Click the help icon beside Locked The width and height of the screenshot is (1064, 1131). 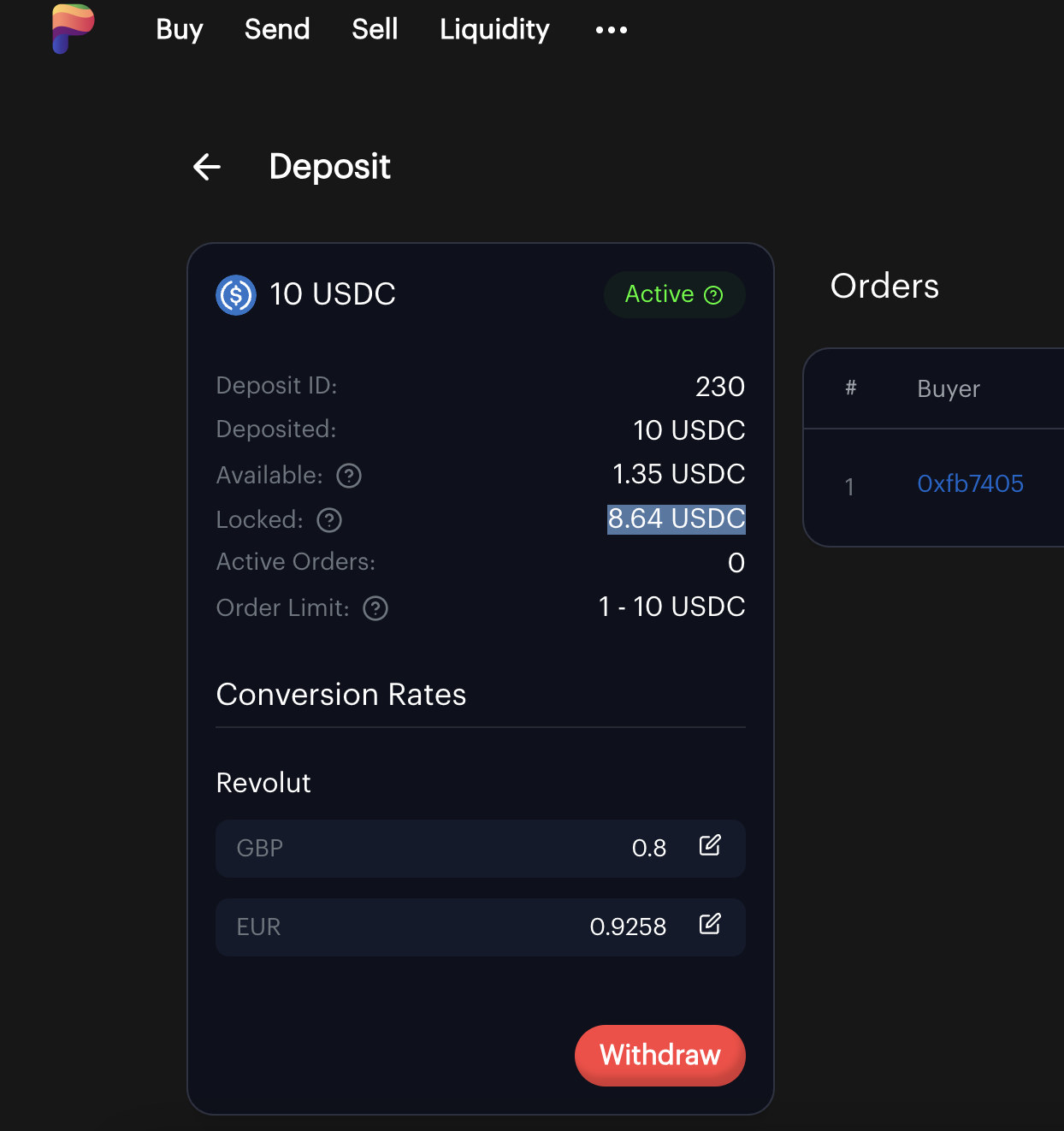(x=329, y=520)
